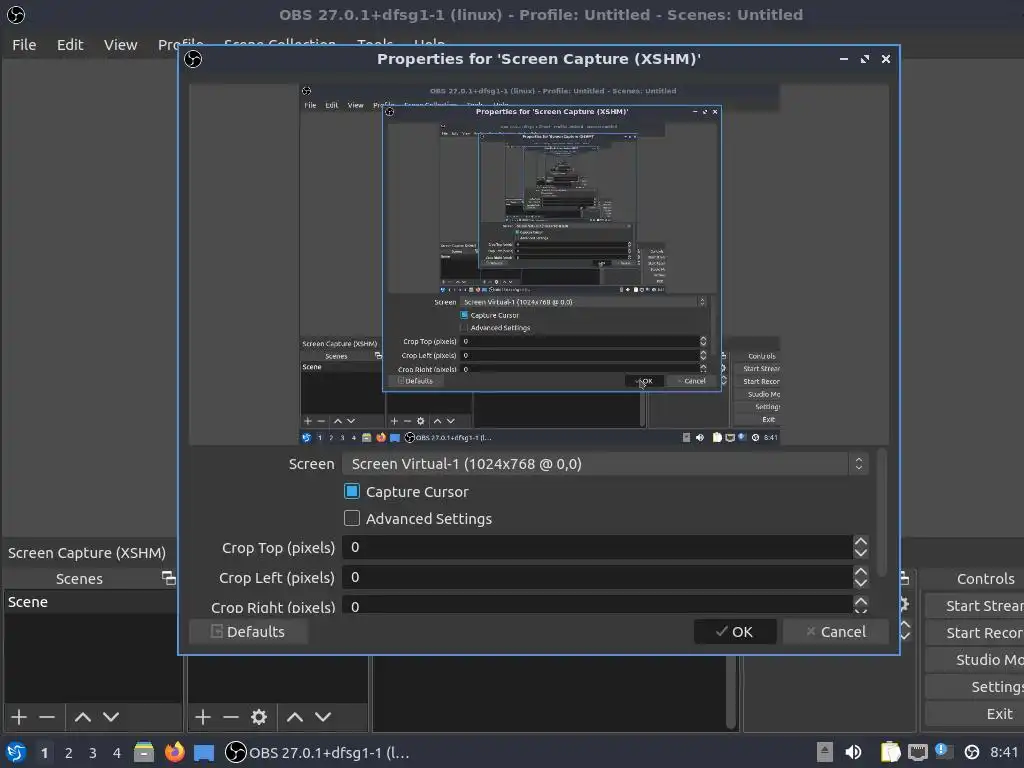Click the 'Scenes' panel header text
1024x768 pixels.
coord(79,579)
